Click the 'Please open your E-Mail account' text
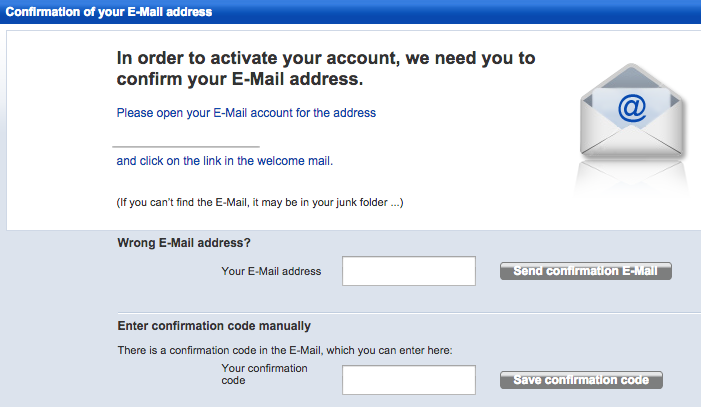The image size is (701, 407). coord(246,113)
